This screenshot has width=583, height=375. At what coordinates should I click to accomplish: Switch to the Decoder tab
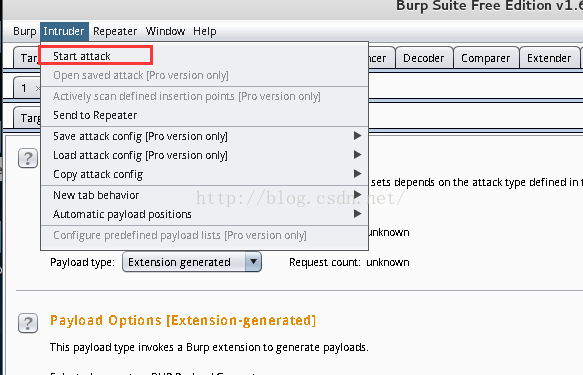click(x=424, y=58)
